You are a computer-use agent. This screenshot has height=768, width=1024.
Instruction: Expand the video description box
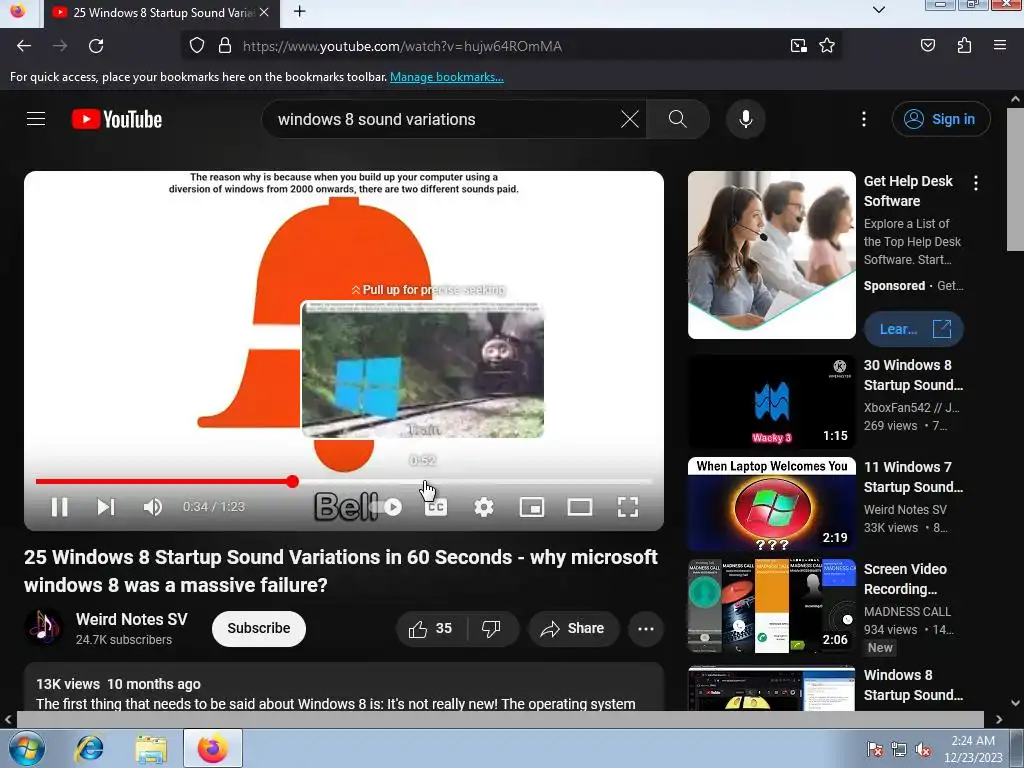[x=344, y=687]
